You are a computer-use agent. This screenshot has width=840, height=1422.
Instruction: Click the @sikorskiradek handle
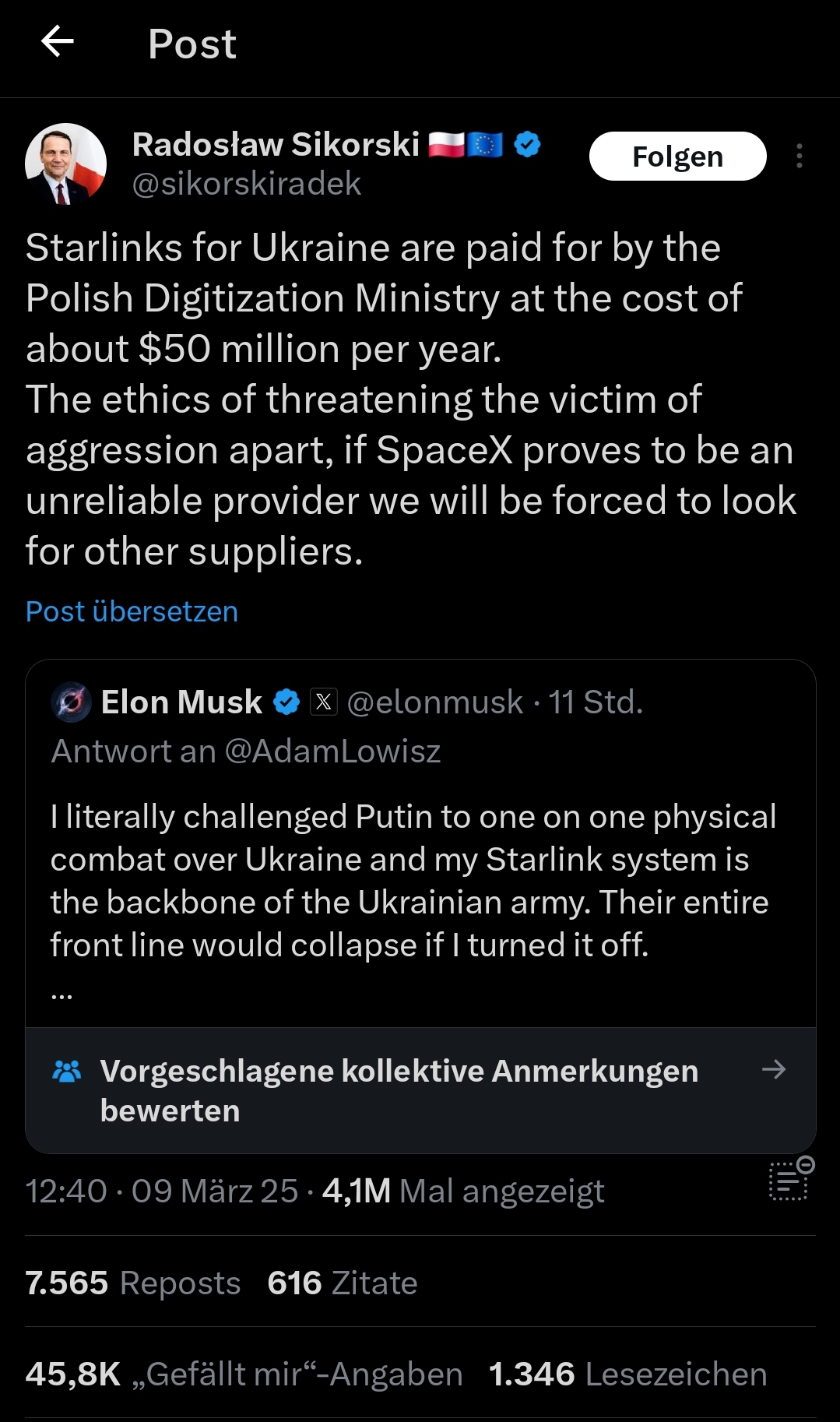coord(246,184)
